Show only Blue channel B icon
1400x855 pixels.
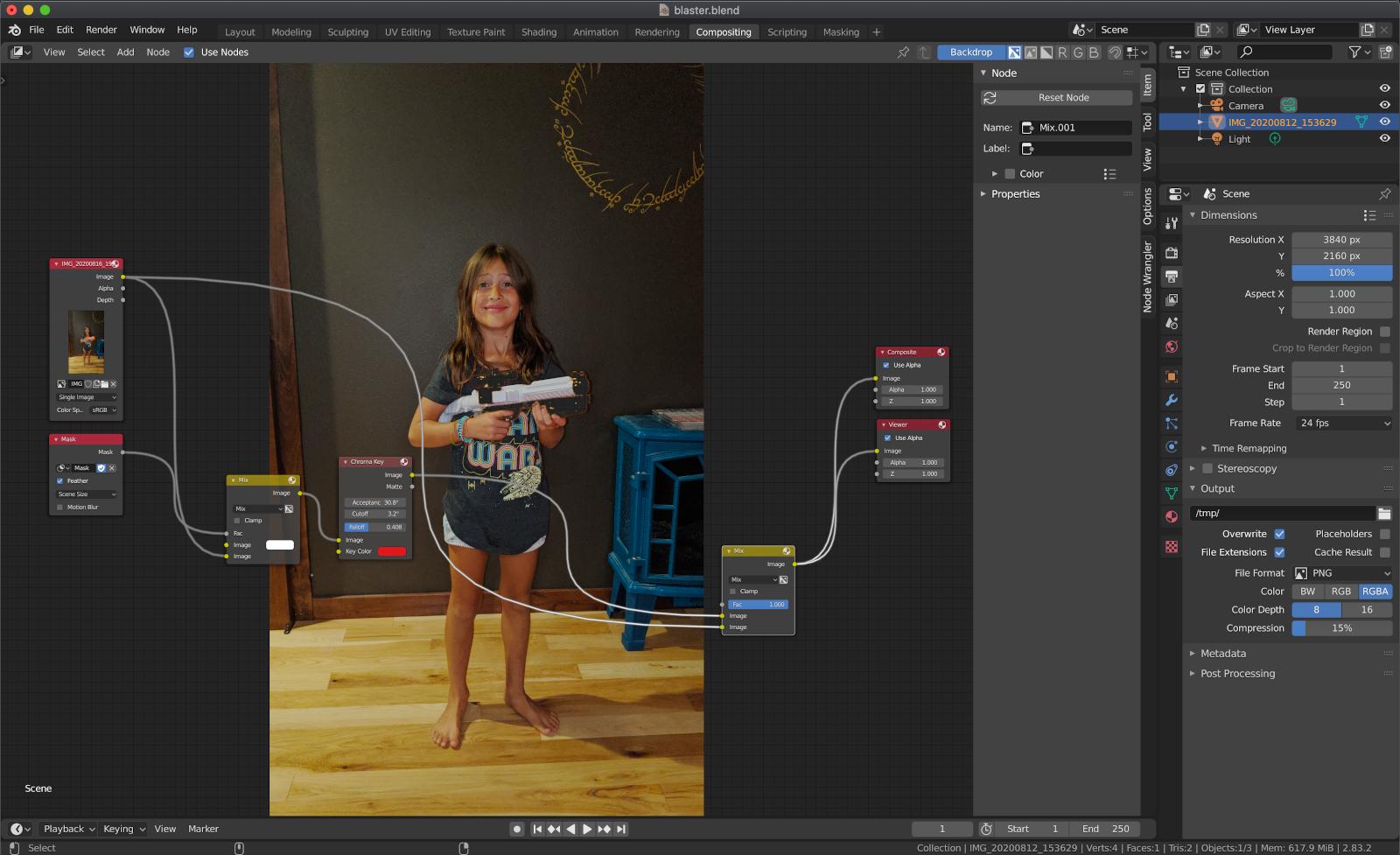tap(1094, 53)
